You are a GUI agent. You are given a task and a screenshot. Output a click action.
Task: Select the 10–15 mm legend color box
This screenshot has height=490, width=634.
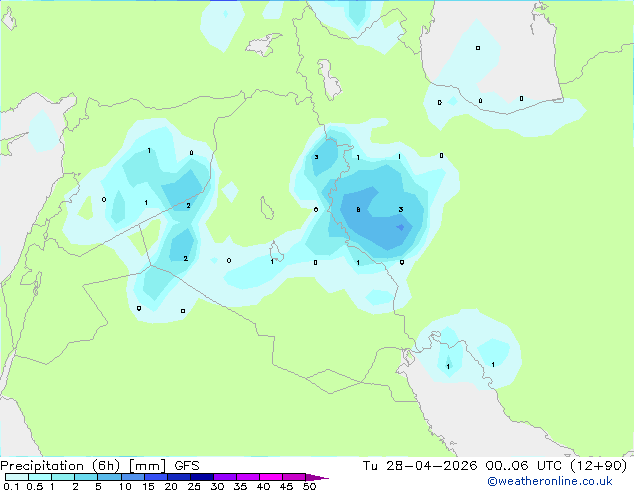point(132,477)
